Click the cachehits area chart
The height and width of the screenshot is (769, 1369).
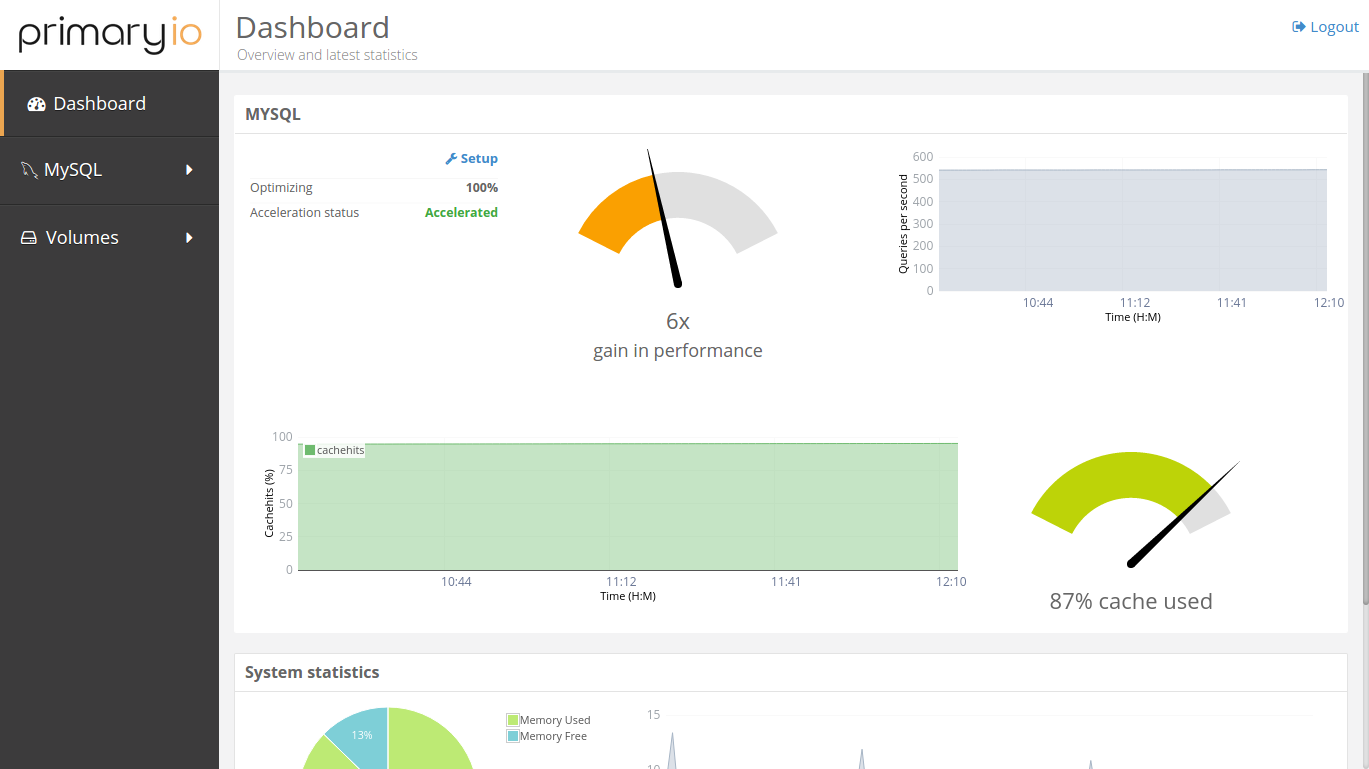(628, 506)
